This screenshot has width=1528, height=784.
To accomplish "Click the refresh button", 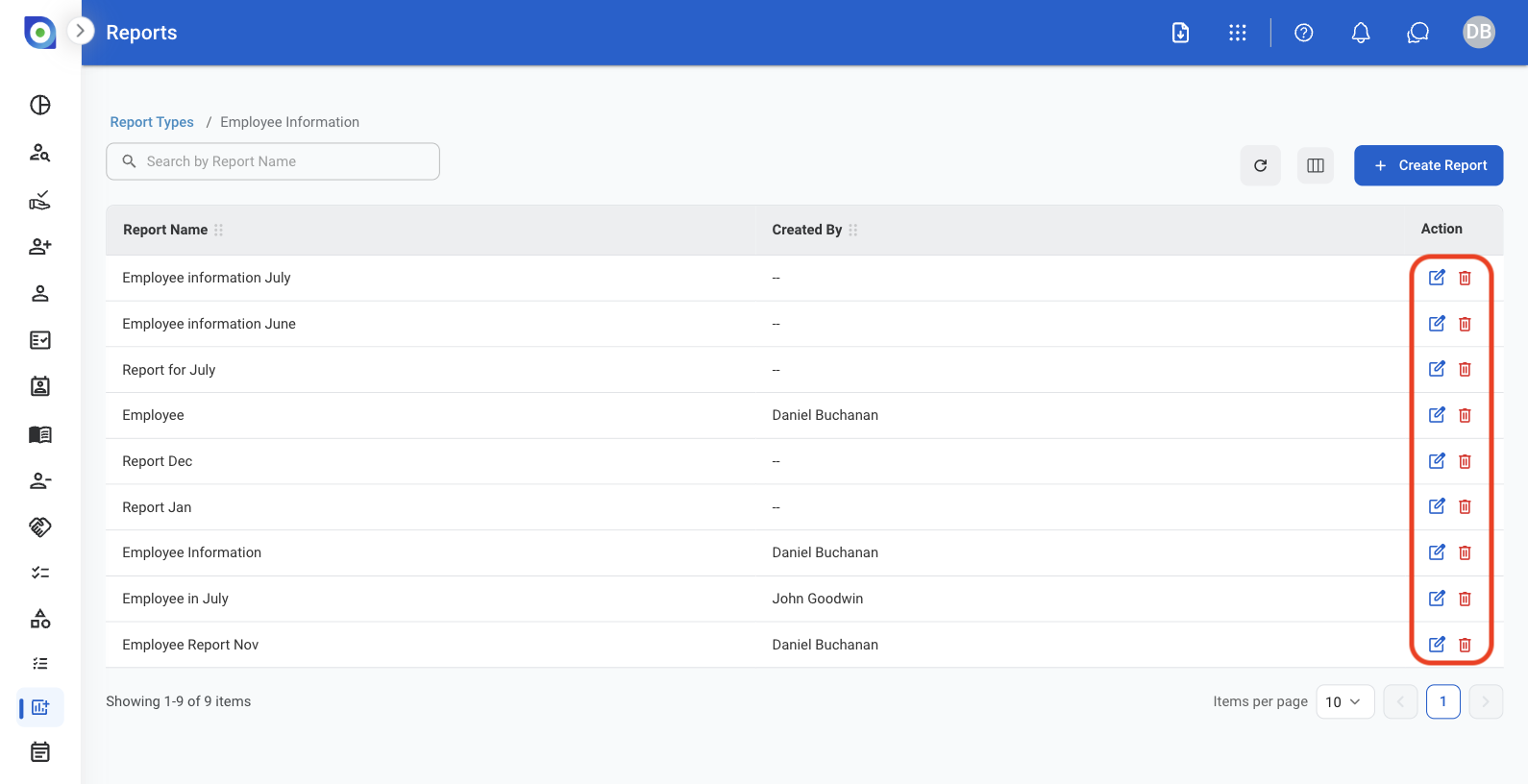I will pyautogui.click(x=1261, y=165).
